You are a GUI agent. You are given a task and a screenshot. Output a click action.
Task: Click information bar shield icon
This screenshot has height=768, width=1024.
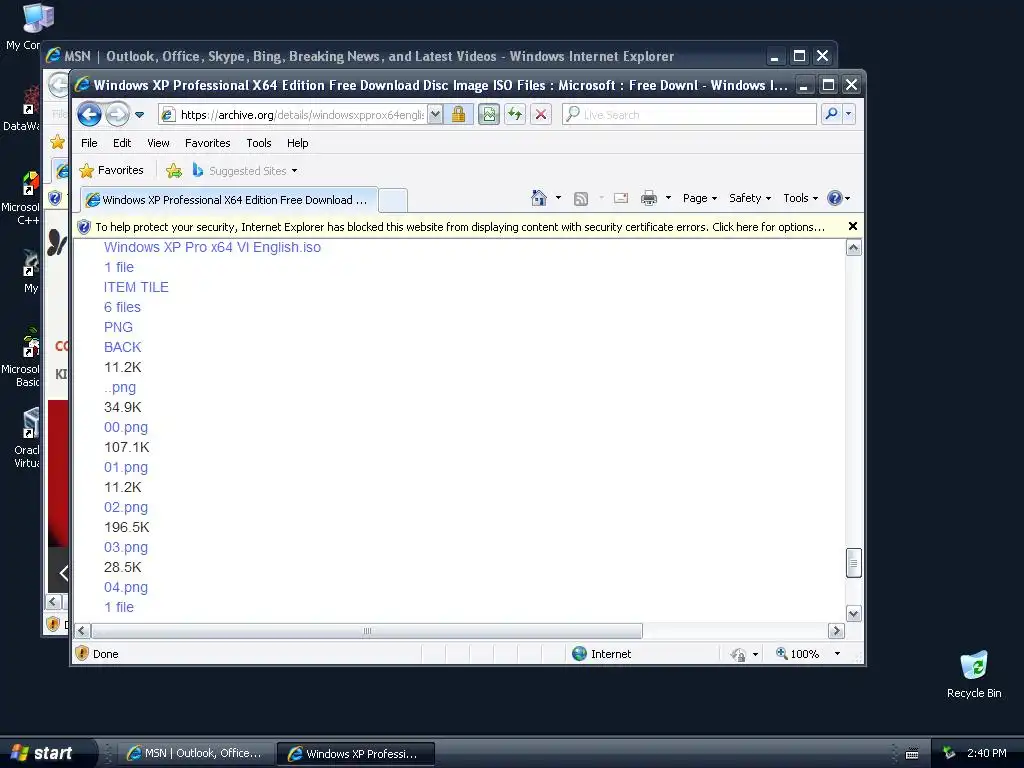(84, 227)
